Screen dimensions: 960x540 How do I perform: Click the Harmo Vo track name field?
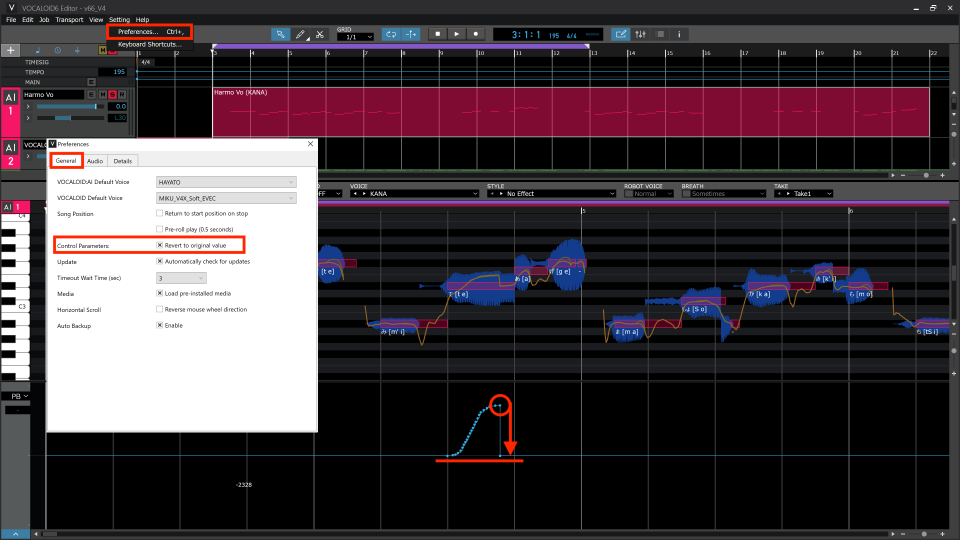tap(53, 94)
